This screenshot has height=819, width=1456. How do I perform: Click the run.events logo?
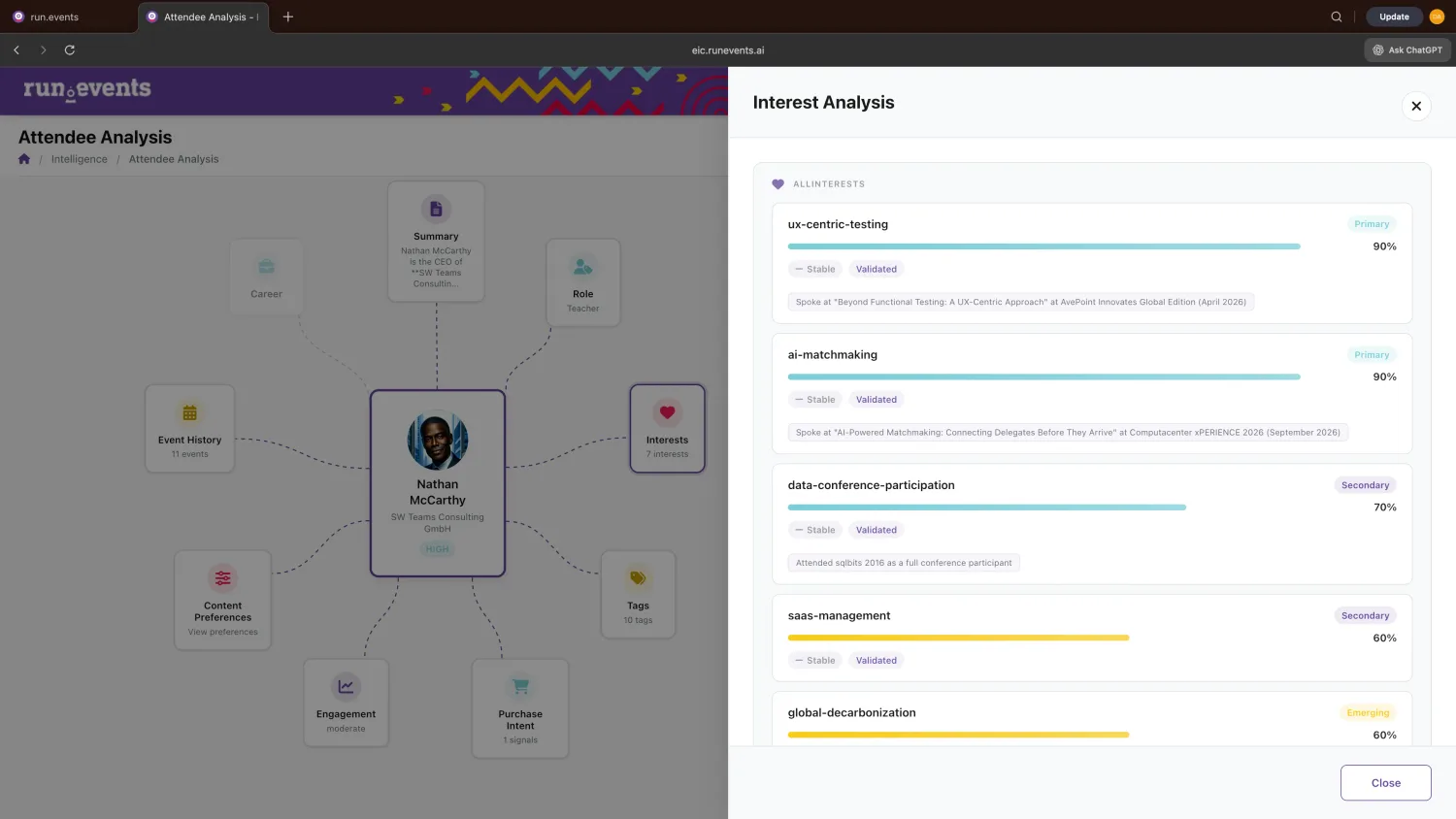pyautogui.click(x=87, y=89)
